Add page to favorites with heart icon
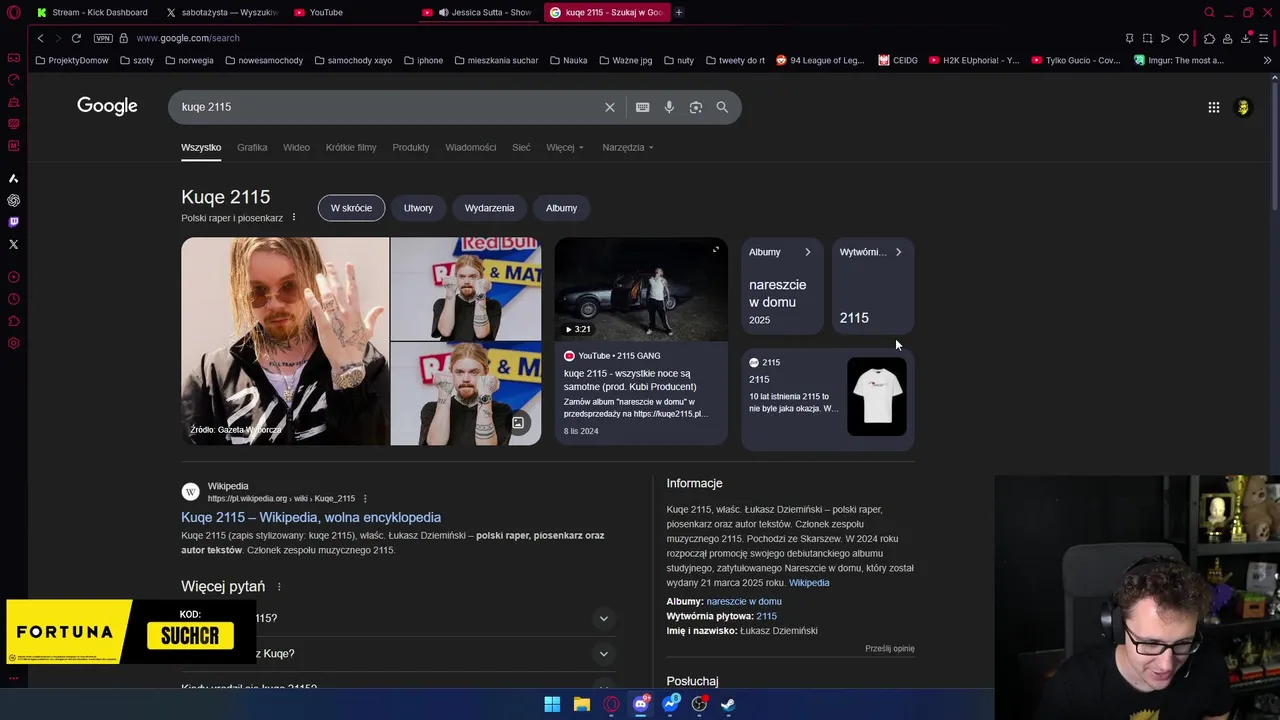 click(x=1184, y=38)
